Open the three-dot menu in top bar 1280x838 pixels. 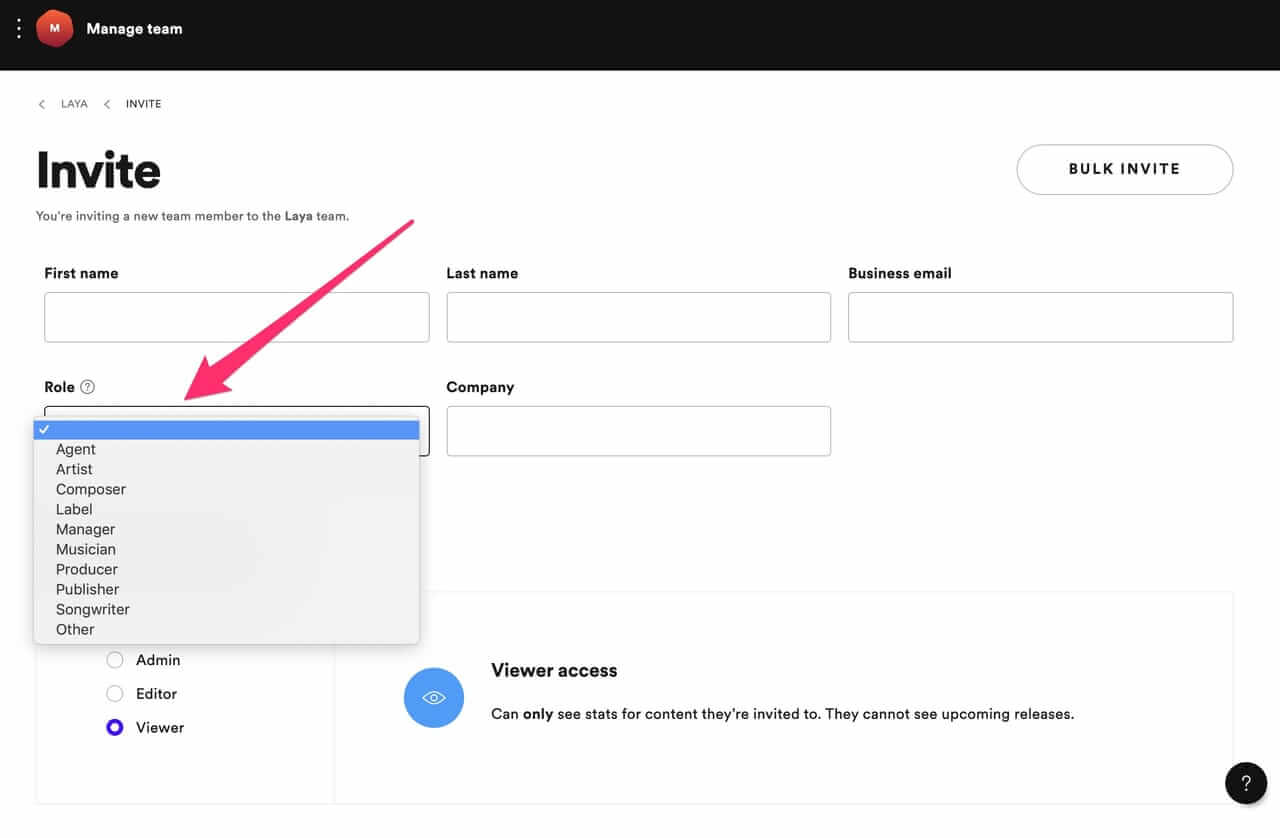point(18,29)
